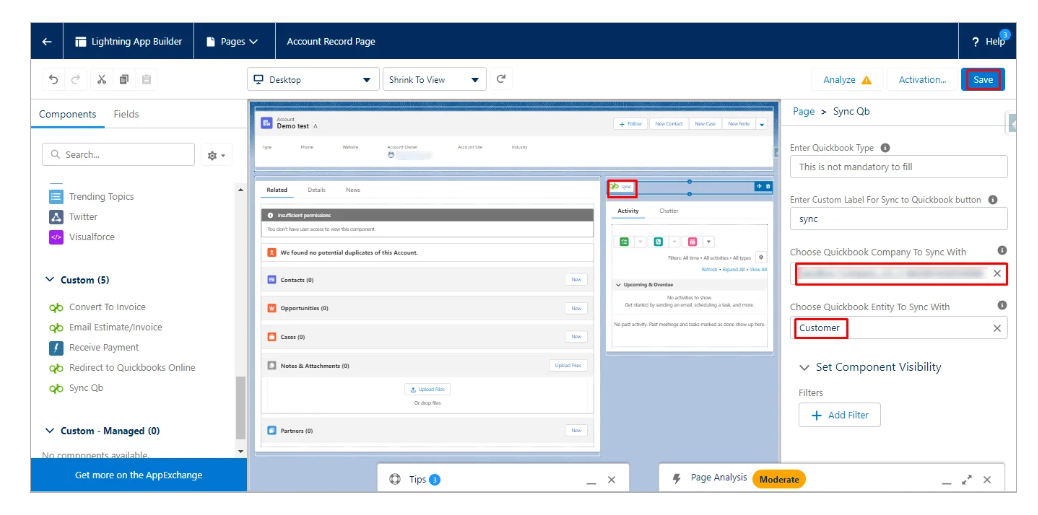This screenshot has height=515, width=1038.
Task: Paste the component from the clipboard
Action: click(x=146, y=79)
